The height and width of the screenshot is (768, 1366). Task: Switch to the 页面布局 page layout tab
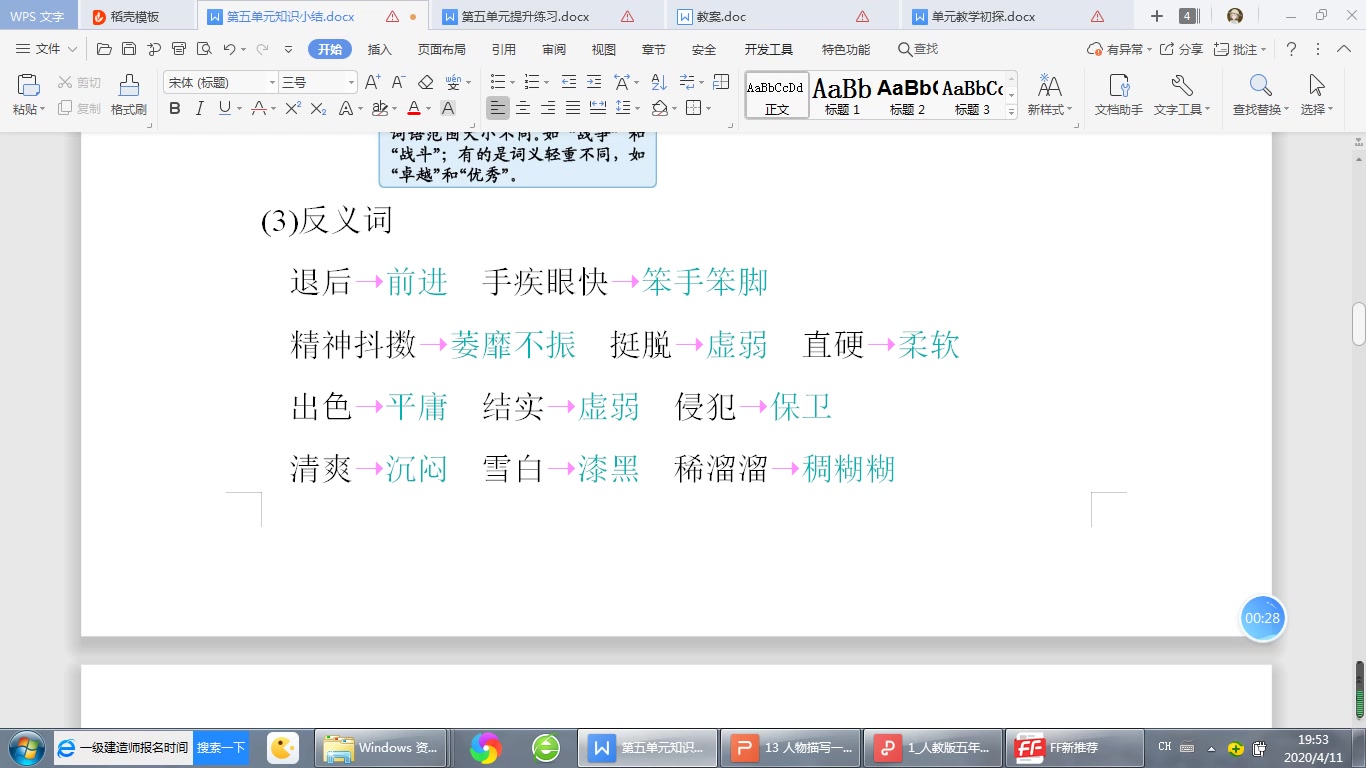(x=442, y=49)
